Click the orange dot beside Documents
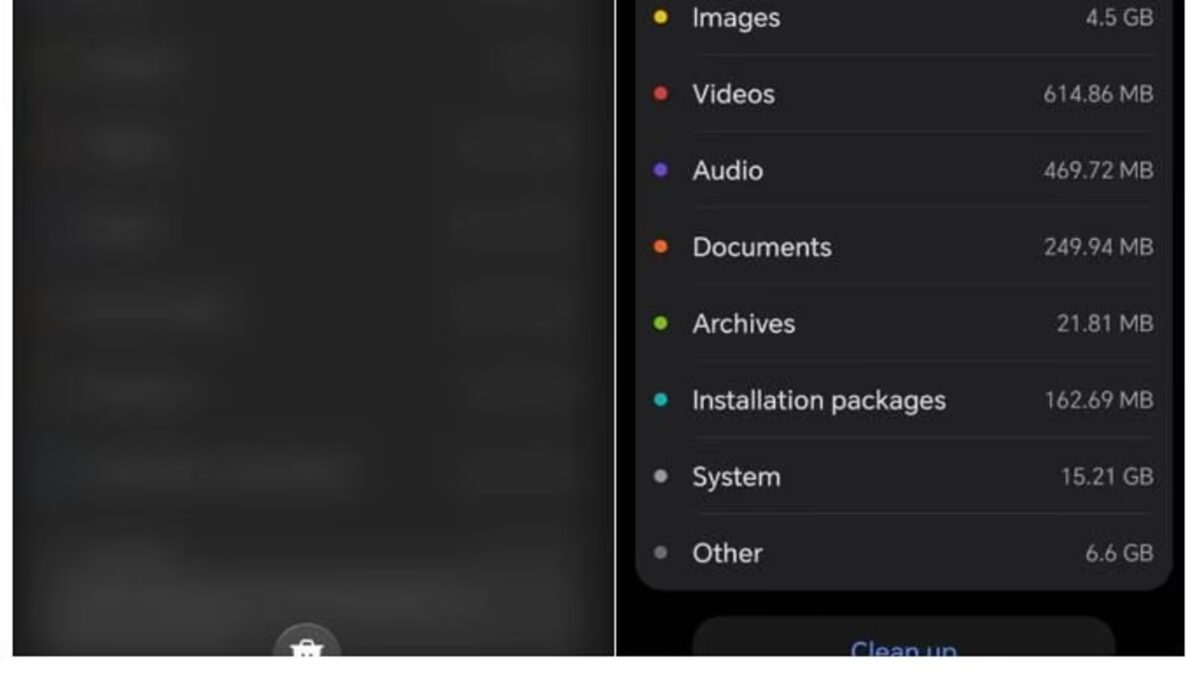This screenshot has height=675, width=1200. tap(660, 247)
